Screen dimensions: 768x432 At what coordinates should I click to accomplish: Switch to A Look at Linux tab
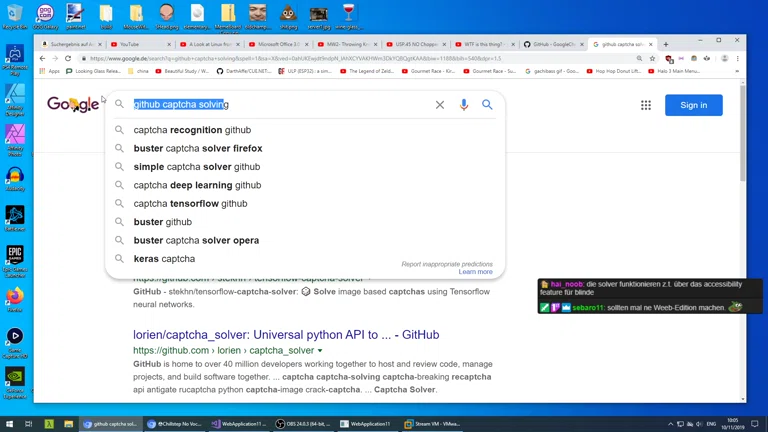point(210,44)
